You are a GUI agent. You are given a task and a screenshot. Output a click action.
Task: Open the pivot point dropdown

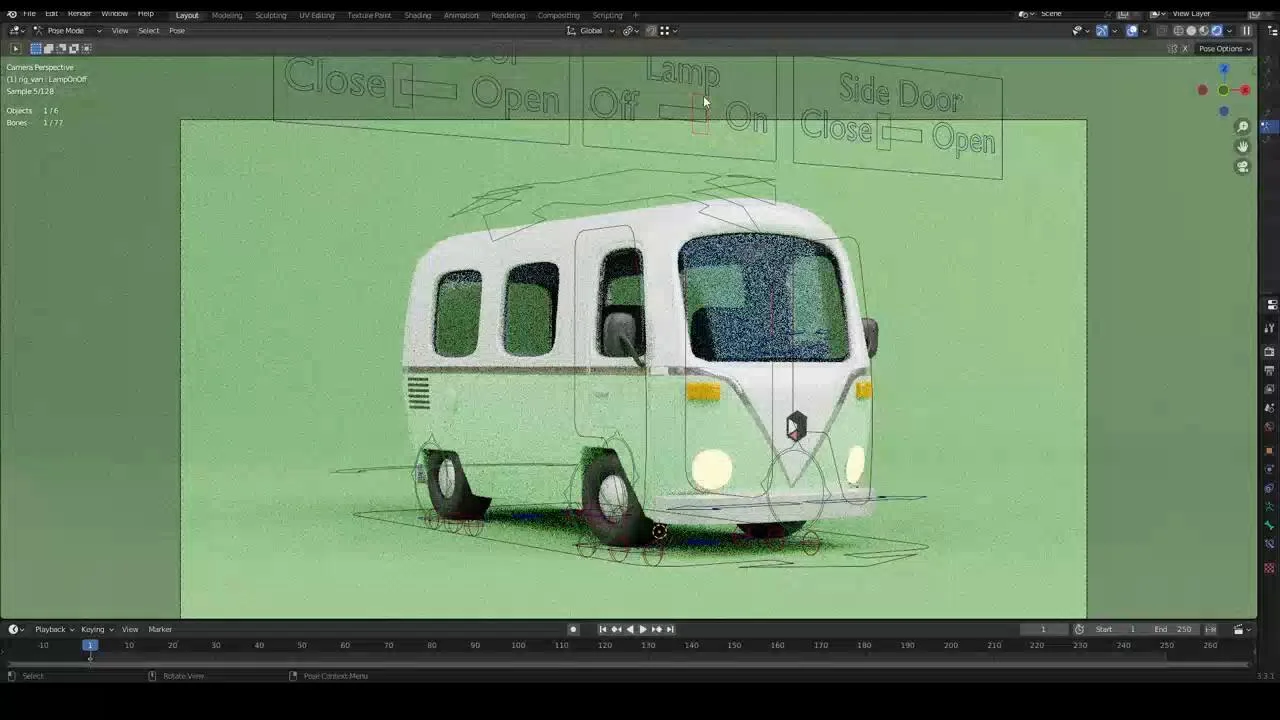pos(630,31)
